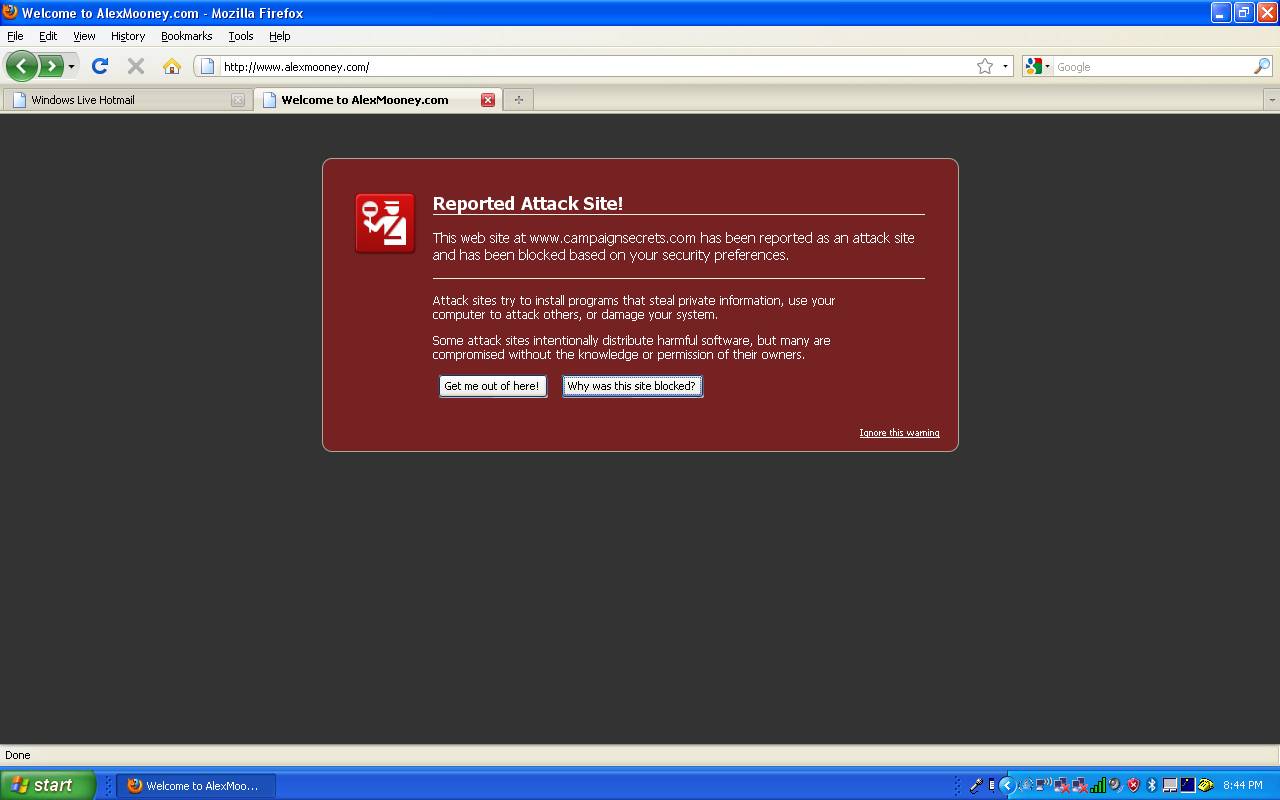Bookmark this page with the star icon

click(985, 66)
